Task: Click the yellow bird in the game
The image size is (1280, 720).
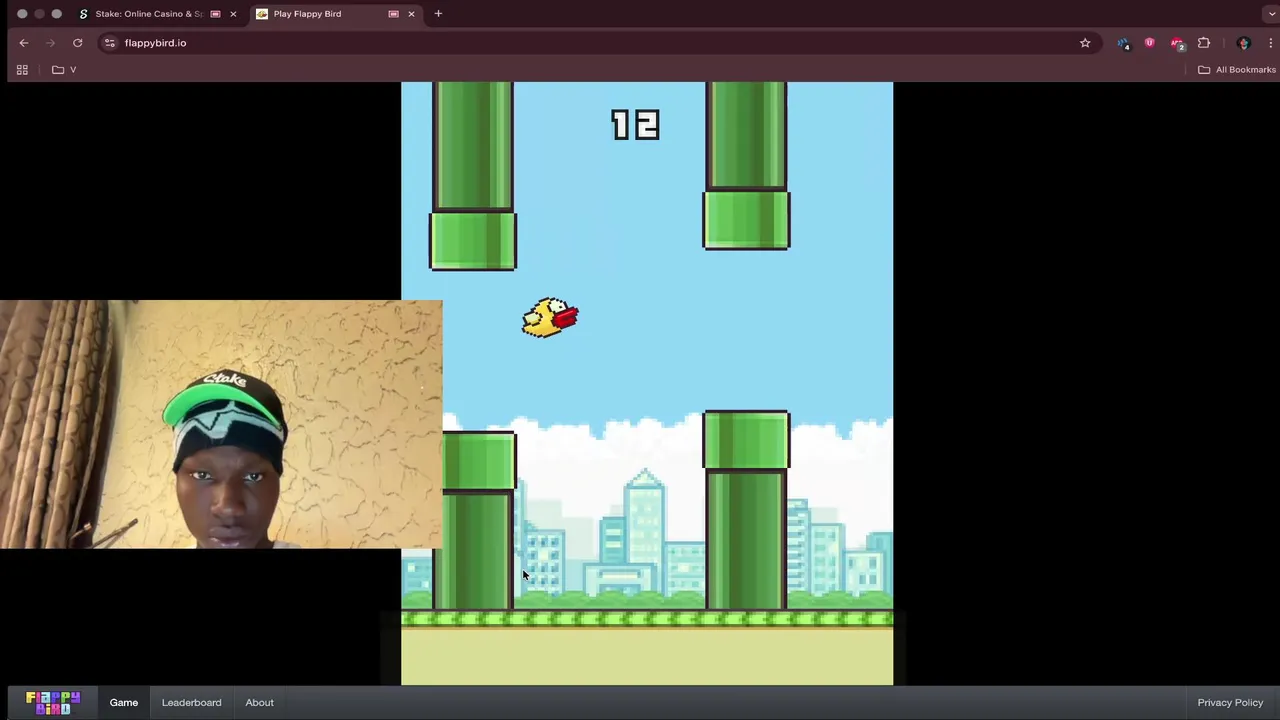Action: pos(550,318)
